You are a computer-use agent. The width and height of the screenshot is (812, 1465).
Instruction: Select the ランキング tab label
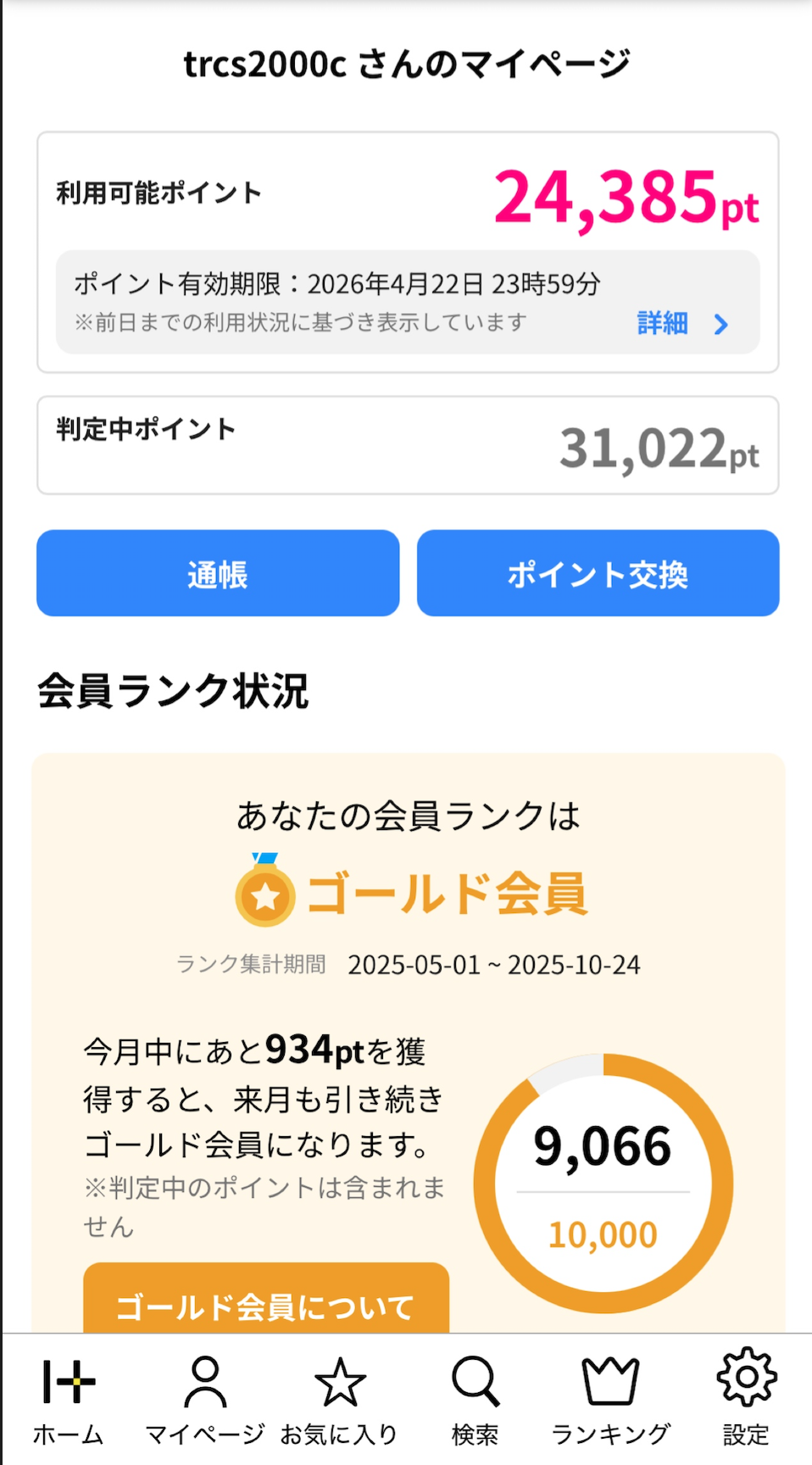click(610, 1434)
